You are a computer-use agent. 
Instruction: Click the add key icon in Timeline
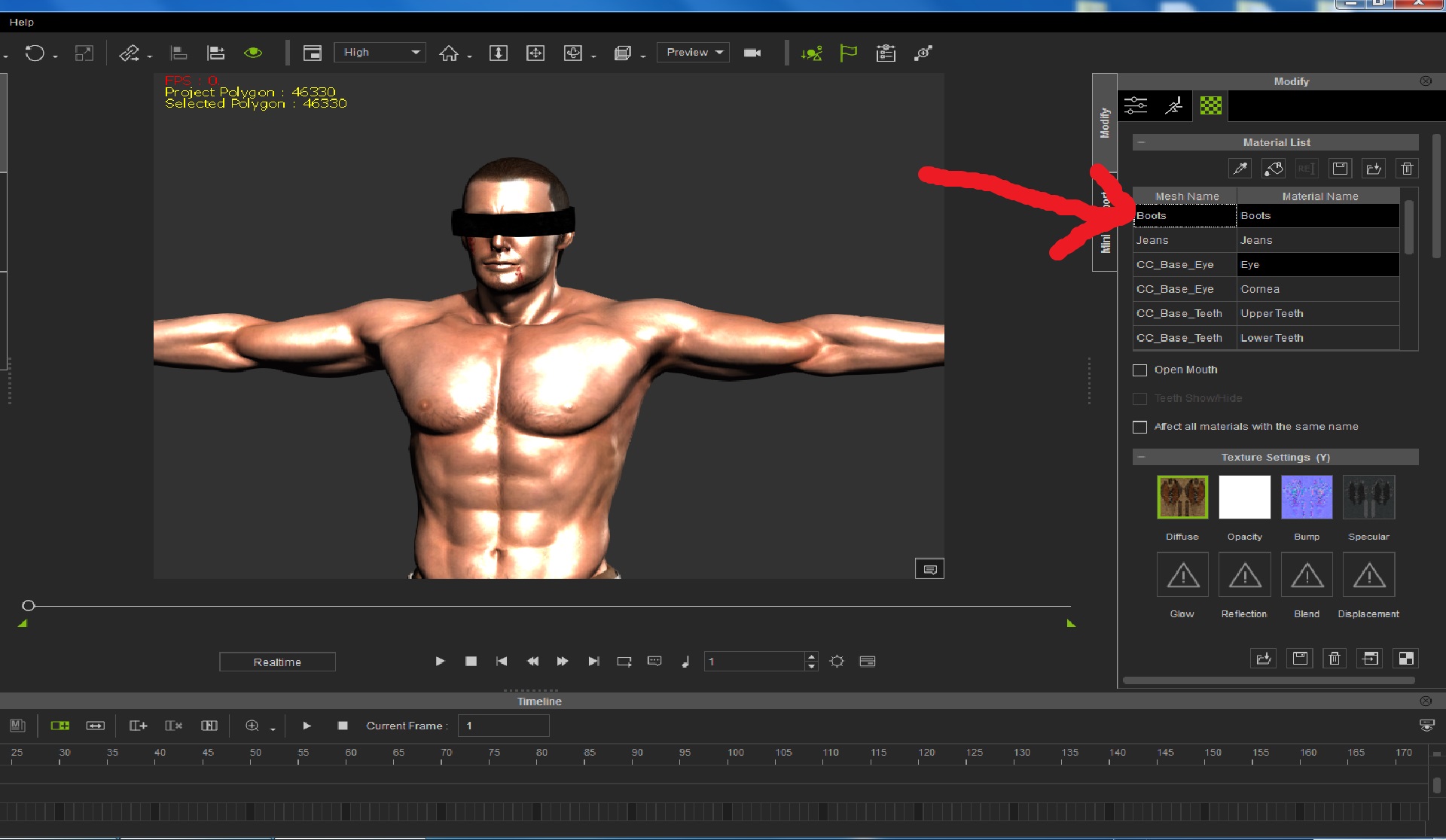click(x=138, y=726)
